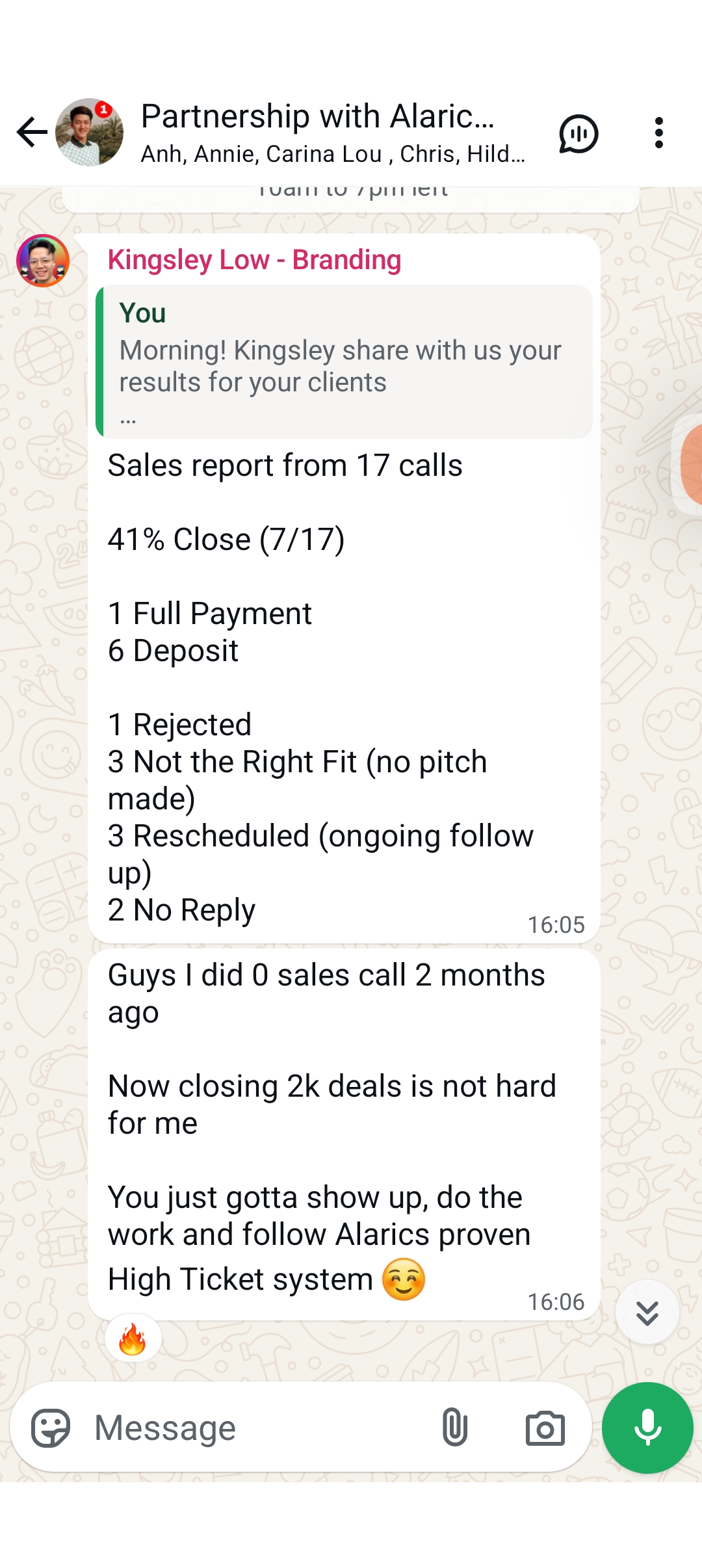Tap the orange floating bubble at right edge
Screen dimensions: 702x1568
[x=690, y=464]
